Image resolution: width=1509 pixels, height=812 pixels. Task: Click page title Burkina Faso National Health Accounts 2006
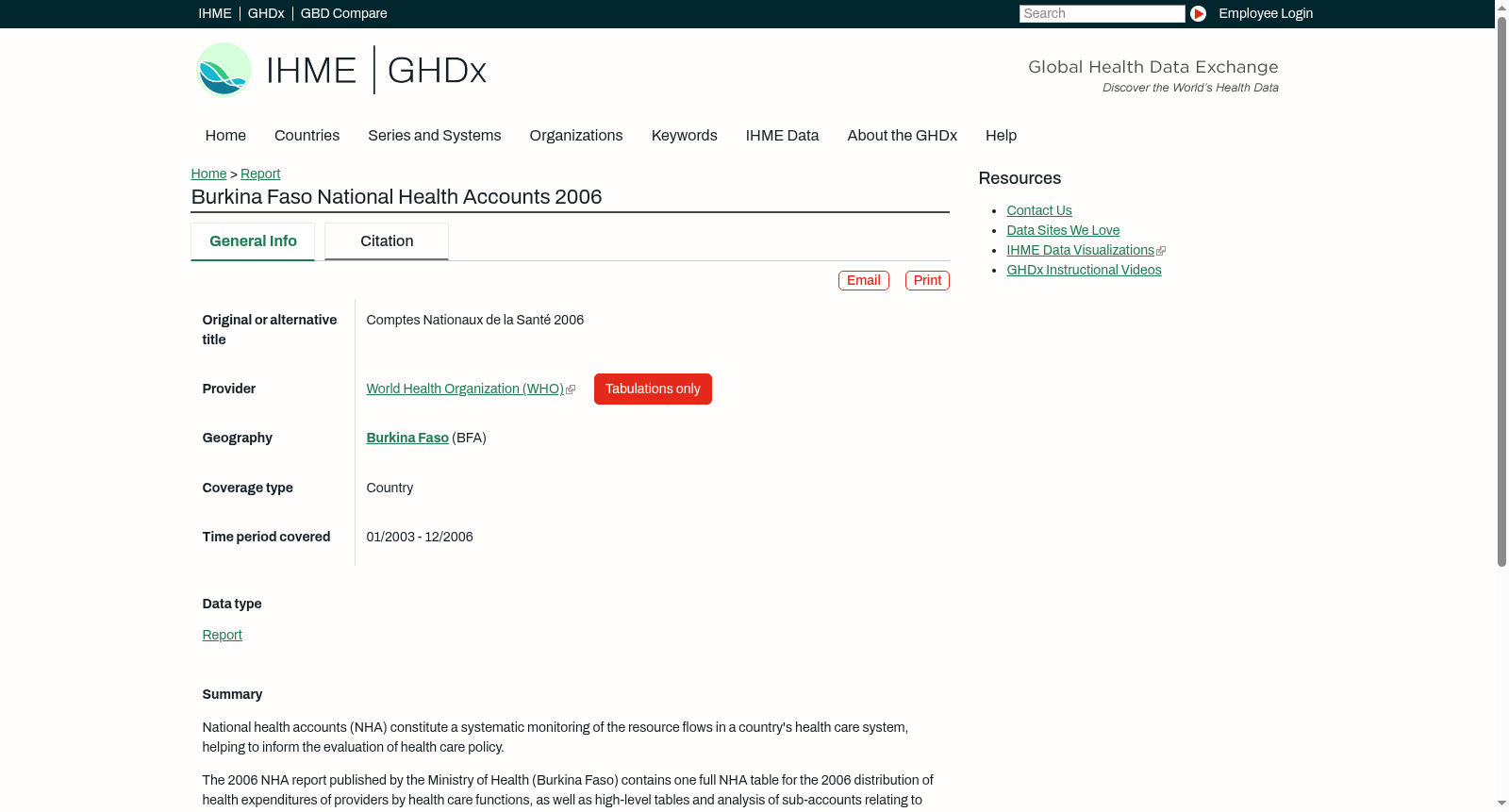click(x=396, y=196)
